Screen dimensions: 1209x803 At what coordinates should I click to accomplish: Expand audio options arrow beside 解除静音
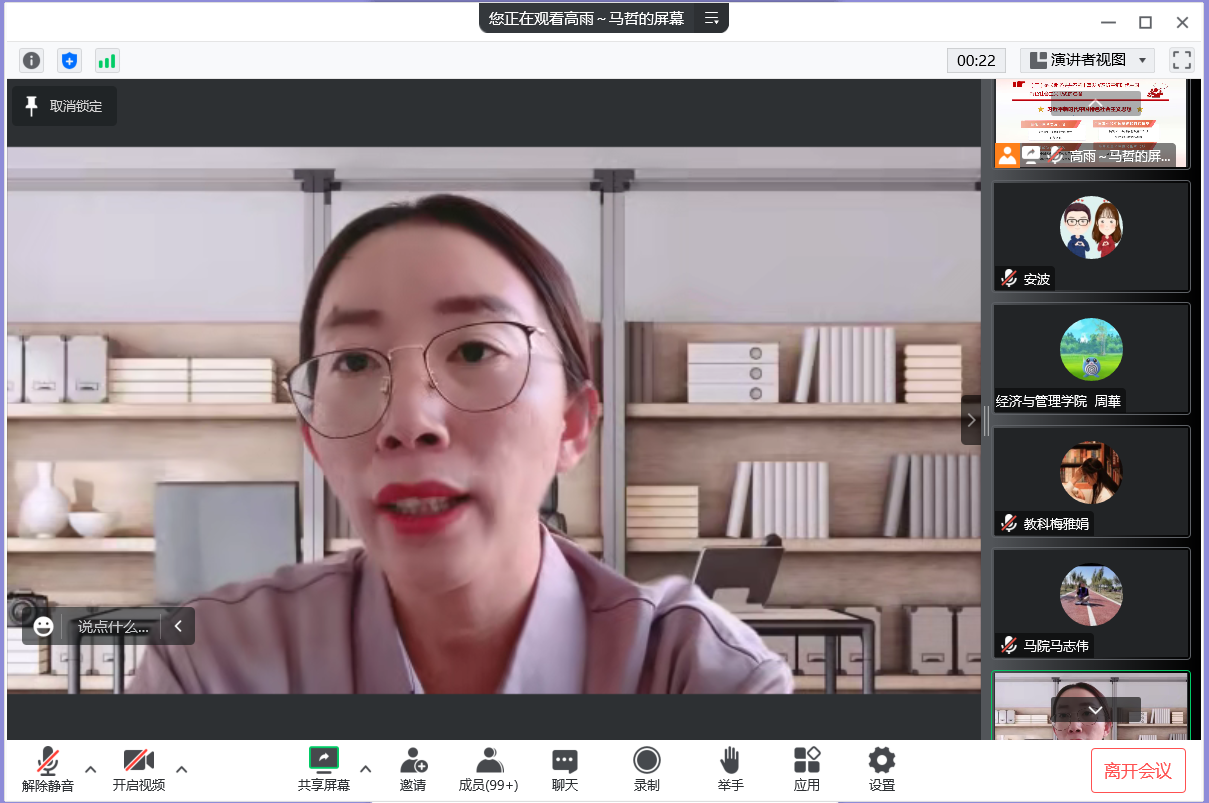91,769
